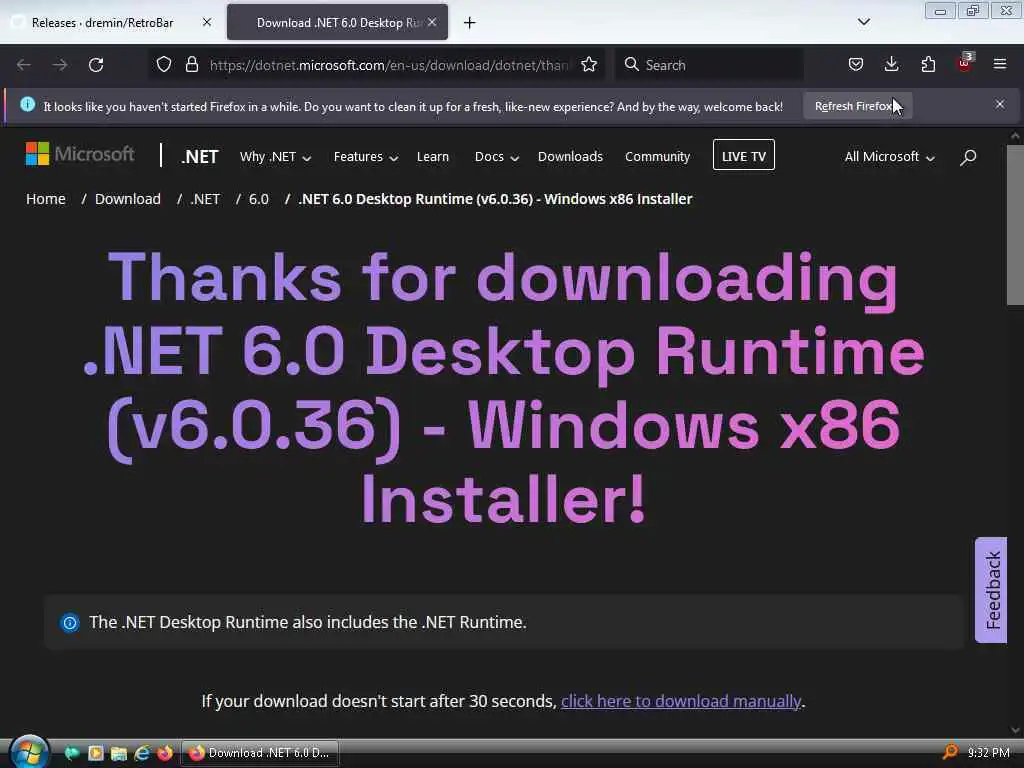
Task: Select the Download .NET 6.0 Desktop Runtime tab
Action: [x=337, y=23]
